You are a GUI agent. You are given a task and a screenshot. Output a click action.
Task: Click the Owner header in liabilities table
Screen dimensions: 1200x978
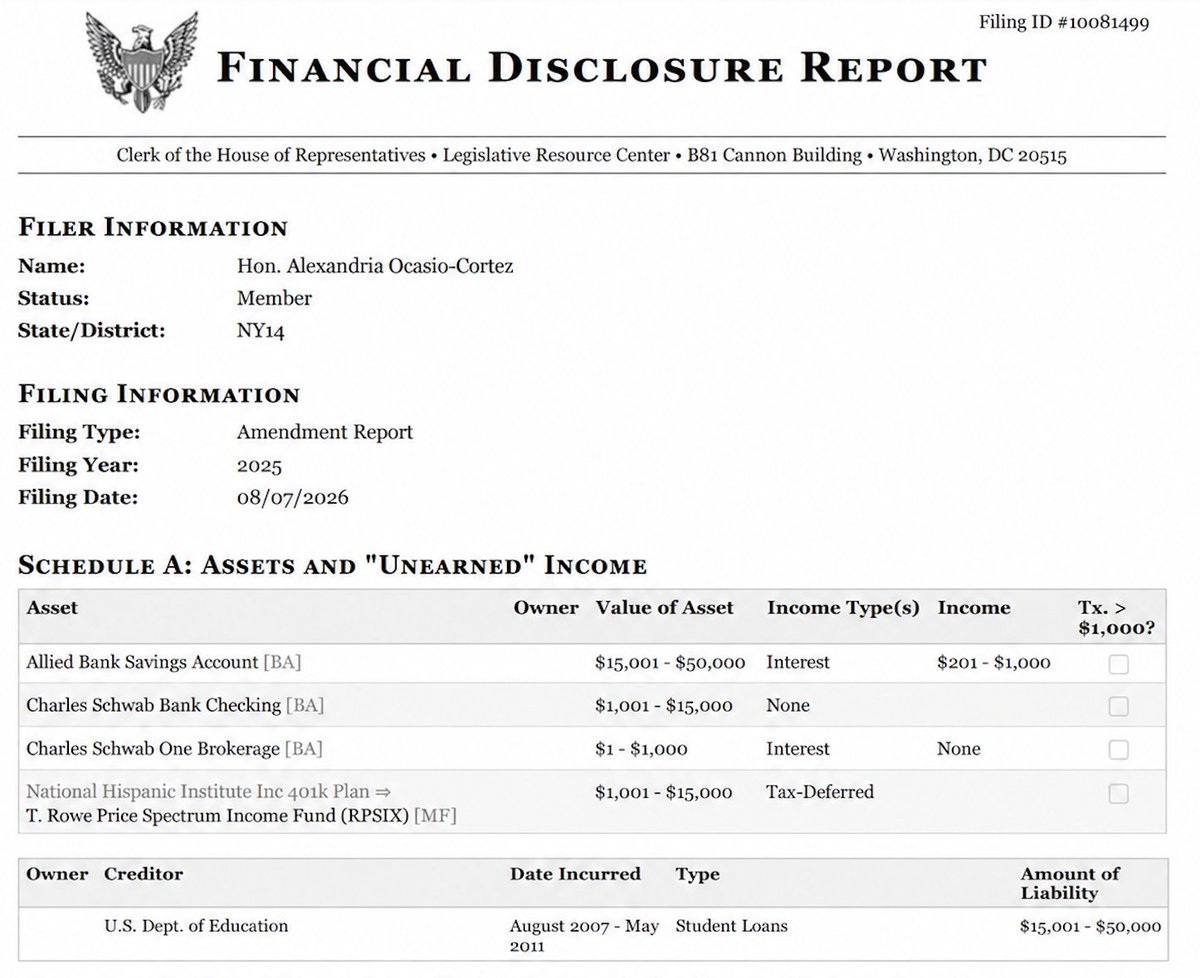58,874
